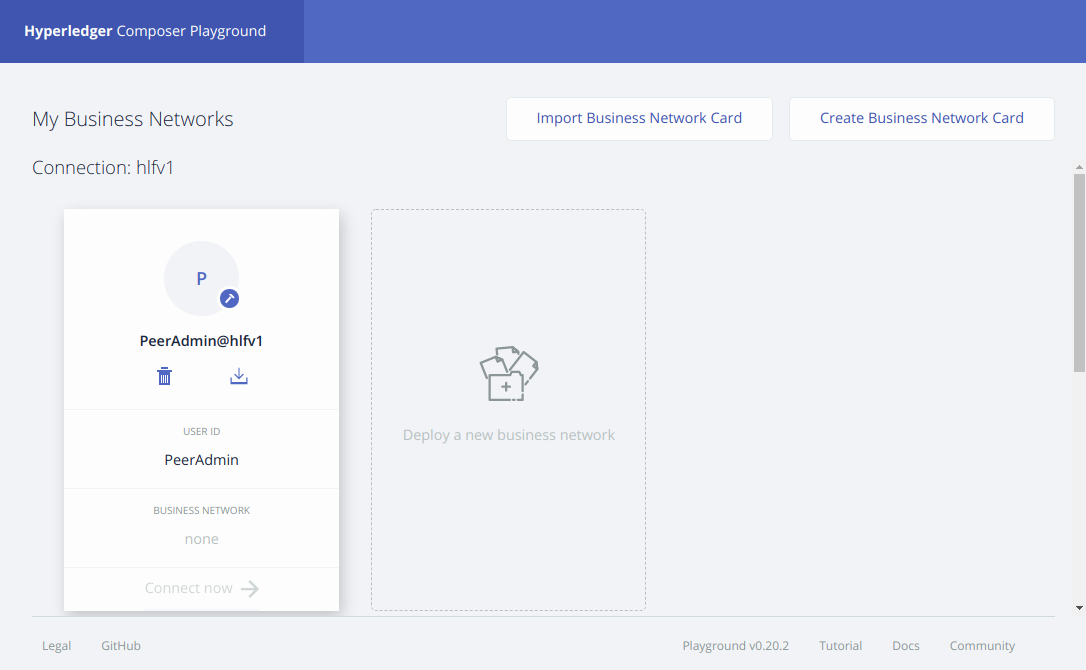Open the Legal footer link

click(x=56, y=646)
